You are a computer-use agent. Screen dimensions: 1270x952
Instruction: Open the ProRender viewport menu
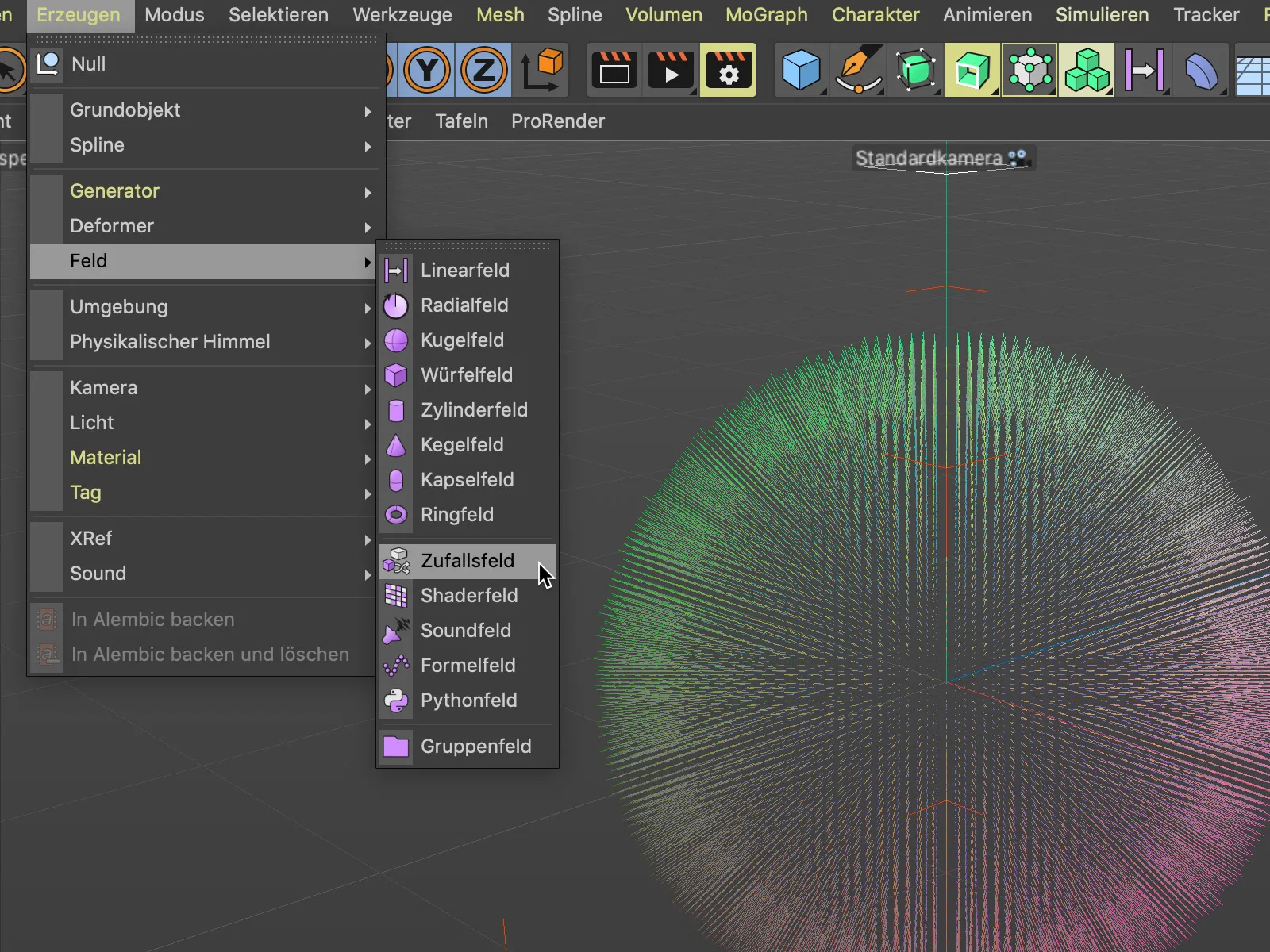(558, 121)
